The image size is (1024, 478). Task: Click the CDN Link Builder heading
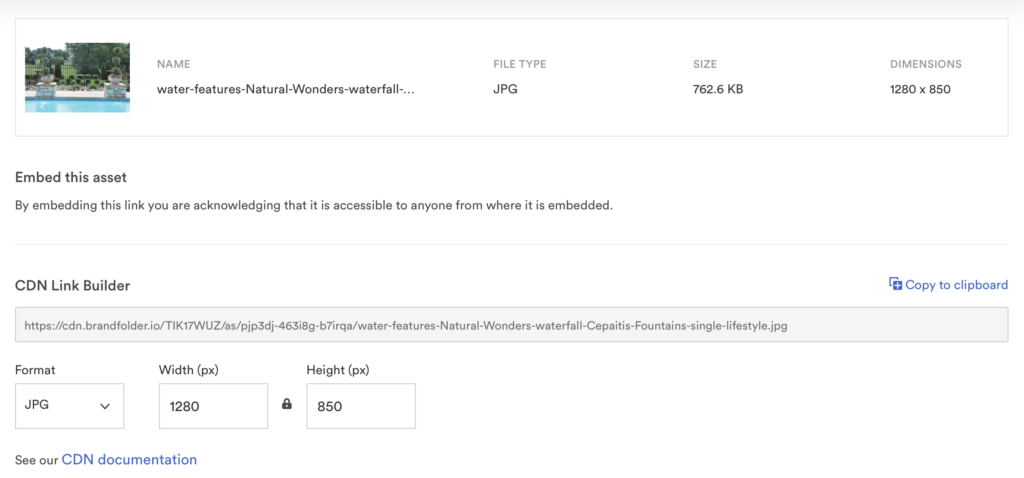(x=72, y=286)
